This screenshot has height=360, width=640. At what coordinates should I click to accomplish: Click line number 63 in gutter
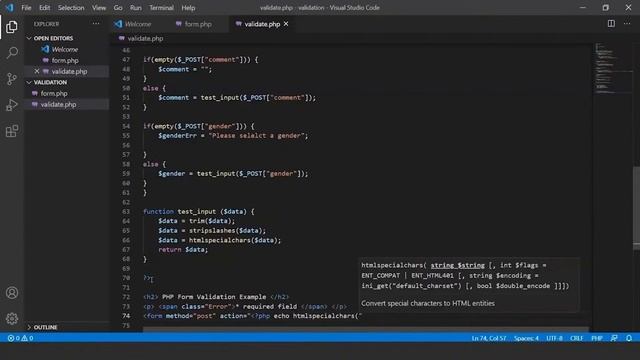click(126, 211)
